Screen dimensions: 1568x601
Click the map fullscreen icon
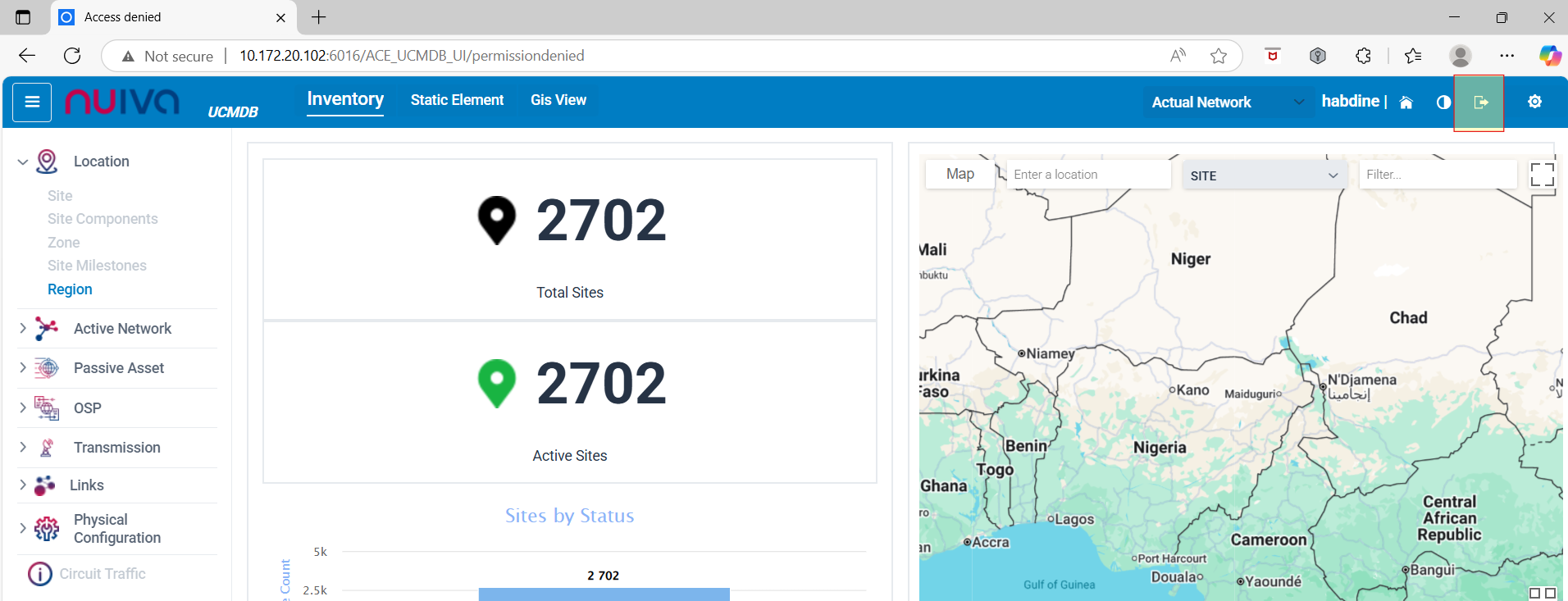(1542, 174)
